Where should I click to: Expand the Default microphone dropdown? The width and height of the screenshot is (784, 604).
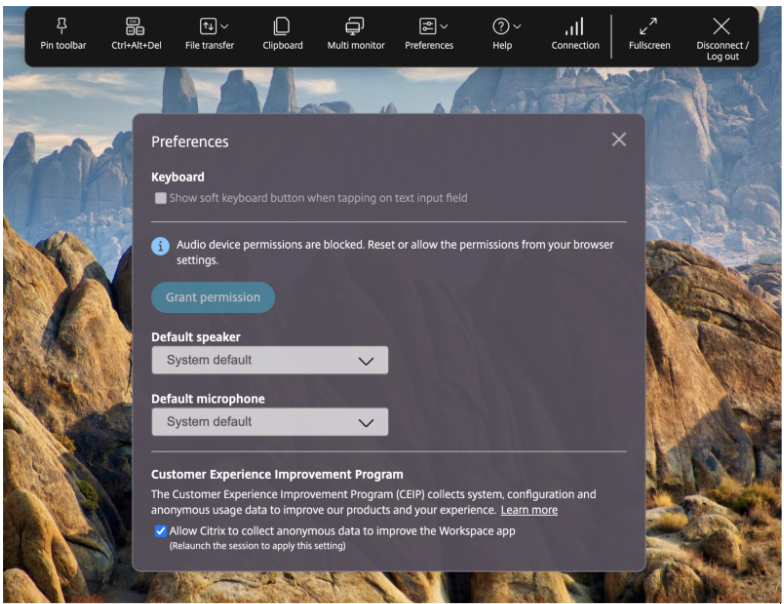click(269, 422)
